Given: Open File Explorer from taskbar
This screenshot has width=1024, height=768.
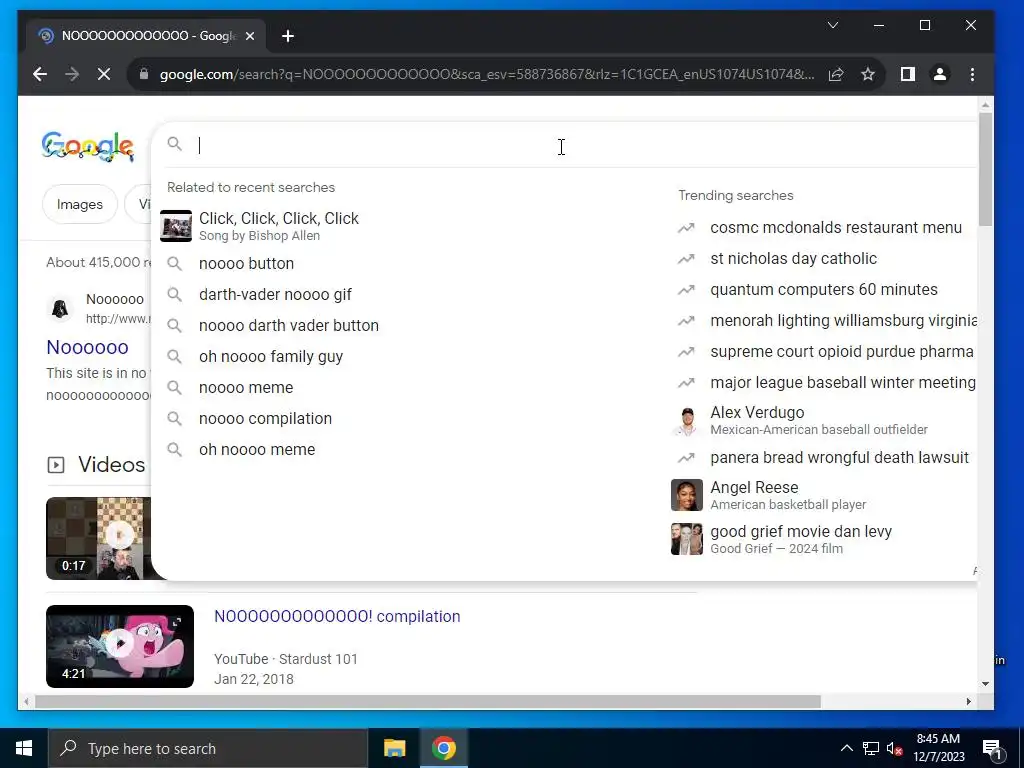Looking at the screenshot, I should 394,748.
